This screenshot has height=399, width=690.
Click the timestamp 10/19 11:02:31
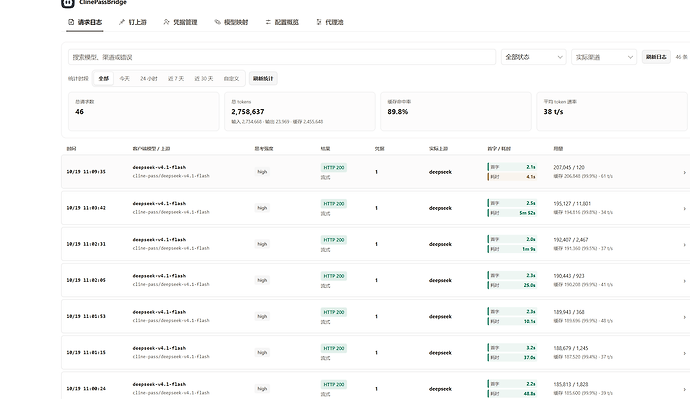click(86, 244)
